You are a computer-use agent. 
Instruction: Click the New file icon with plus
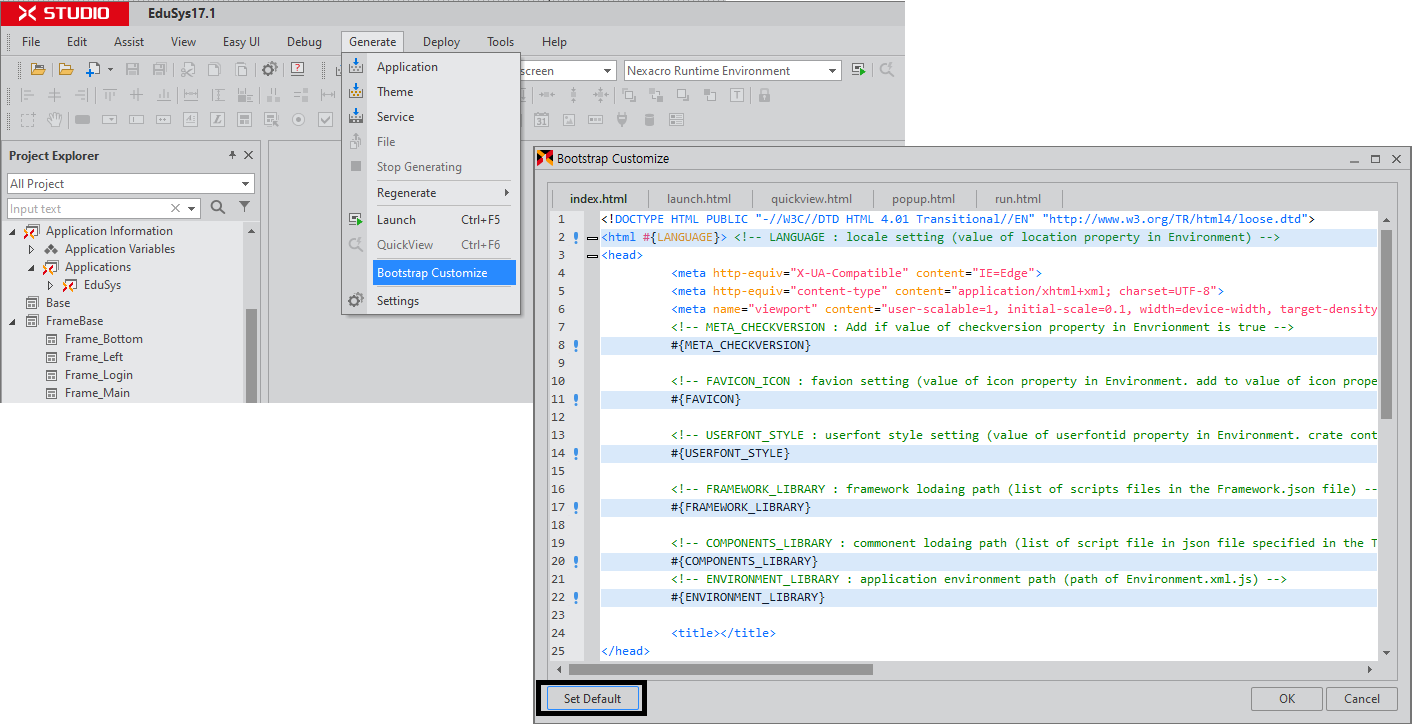93,70
